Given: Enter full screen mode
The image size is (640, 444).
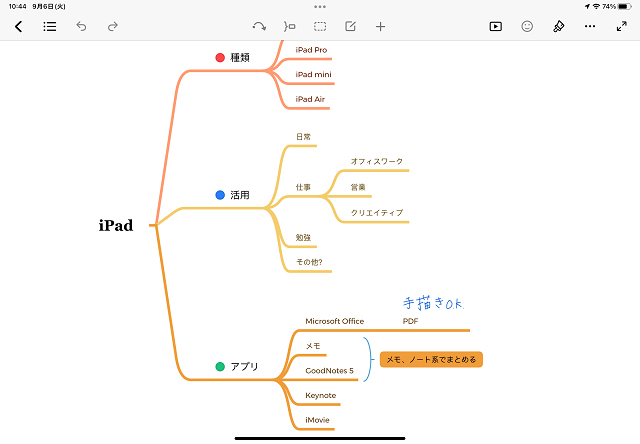Looking at the screenshot, I should click(621, 27).
